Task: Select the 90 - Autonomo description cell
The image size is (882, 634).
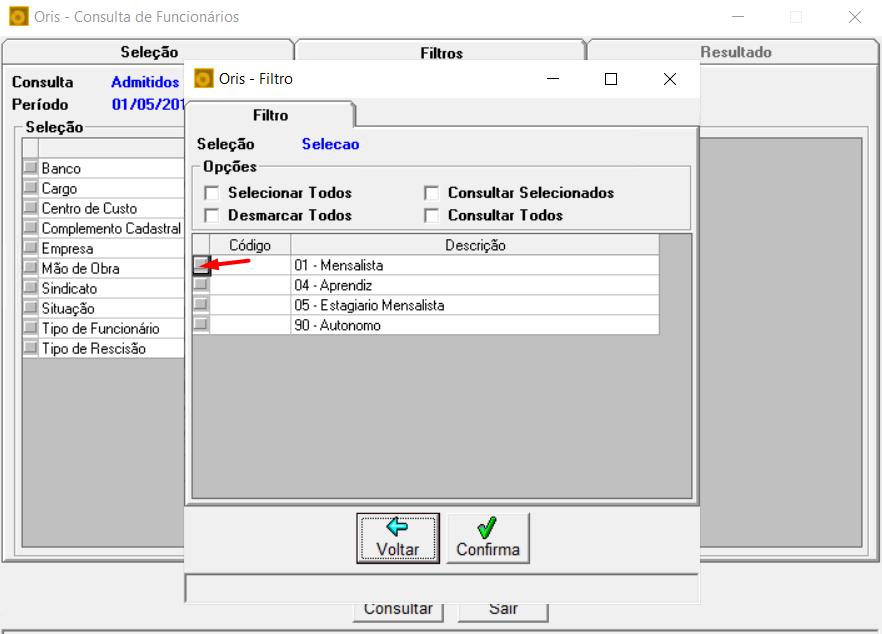Action: click(475, 325)
